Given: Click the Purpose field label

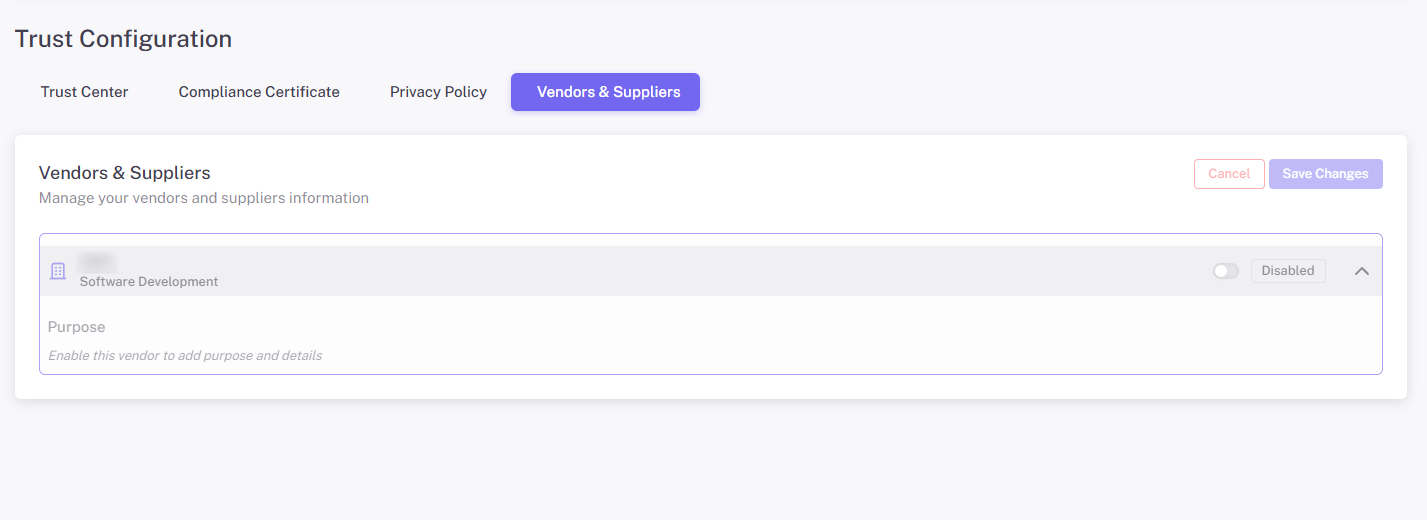Looking at the screenshot, I should point(77,327).
